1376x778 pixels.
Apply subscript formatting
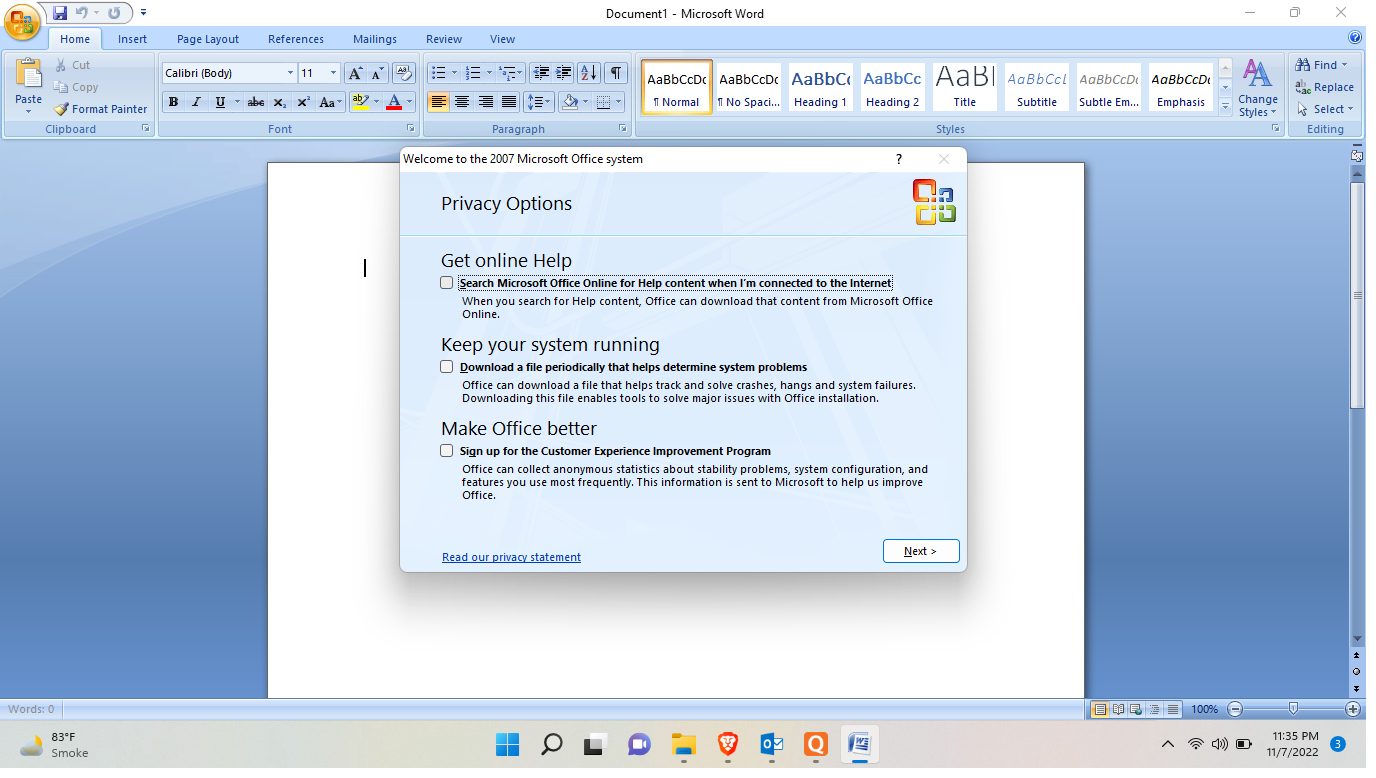coord(280,102)
